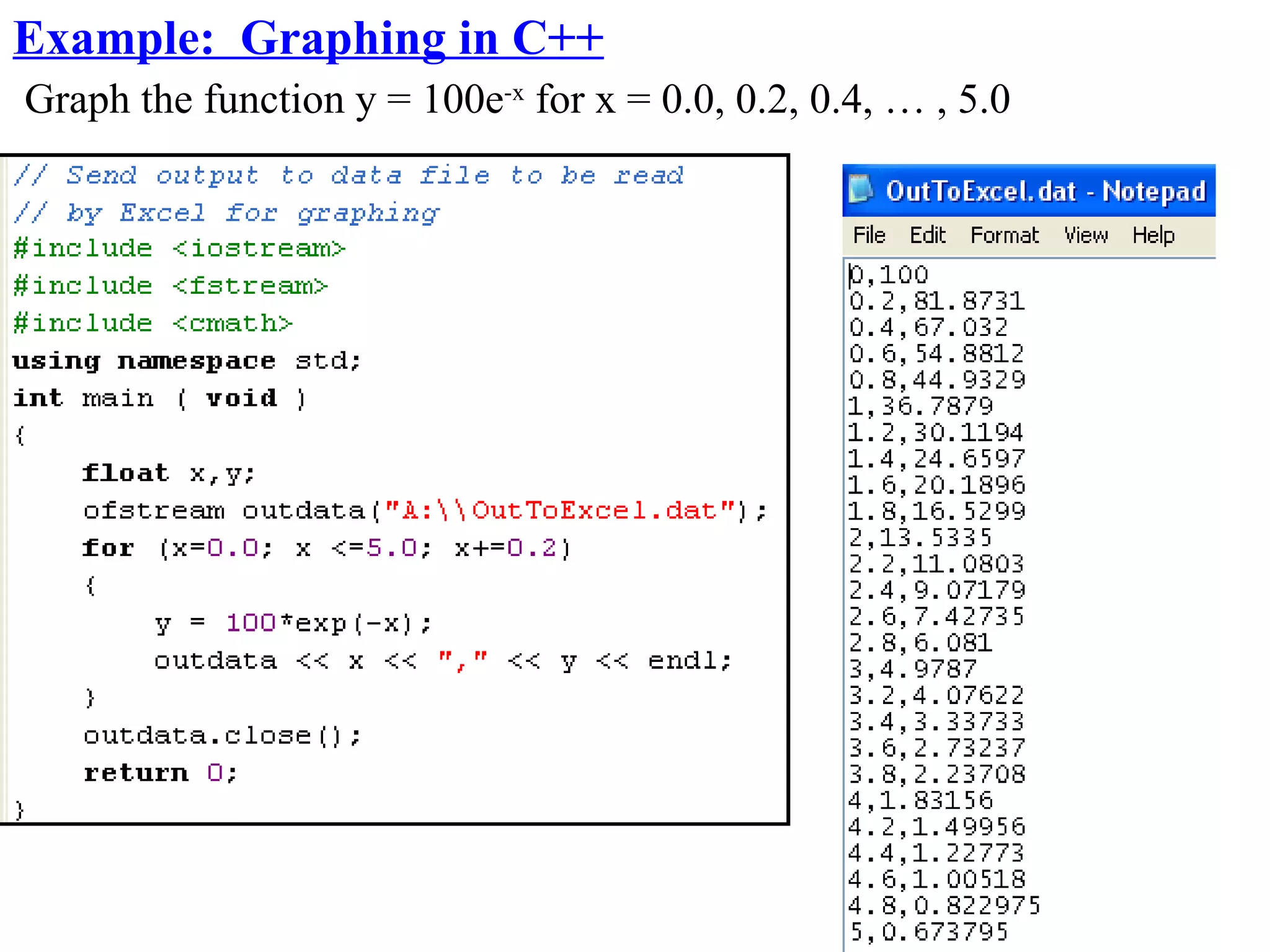Click the for loop header line in the code
The height and width of the screenshot is (952, 1270).
click(x=327, y=549)
